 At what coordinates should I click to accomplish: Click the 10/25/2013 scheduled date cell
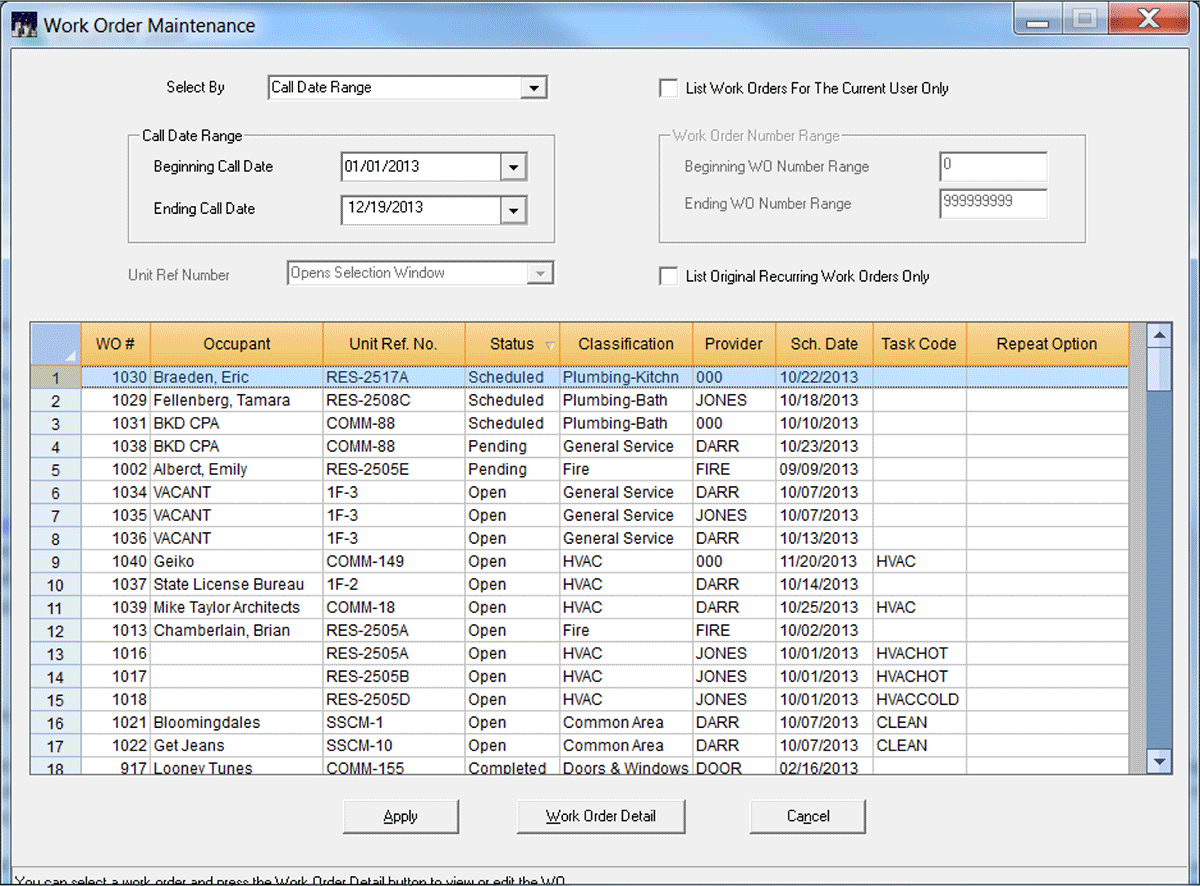[824, 608]
